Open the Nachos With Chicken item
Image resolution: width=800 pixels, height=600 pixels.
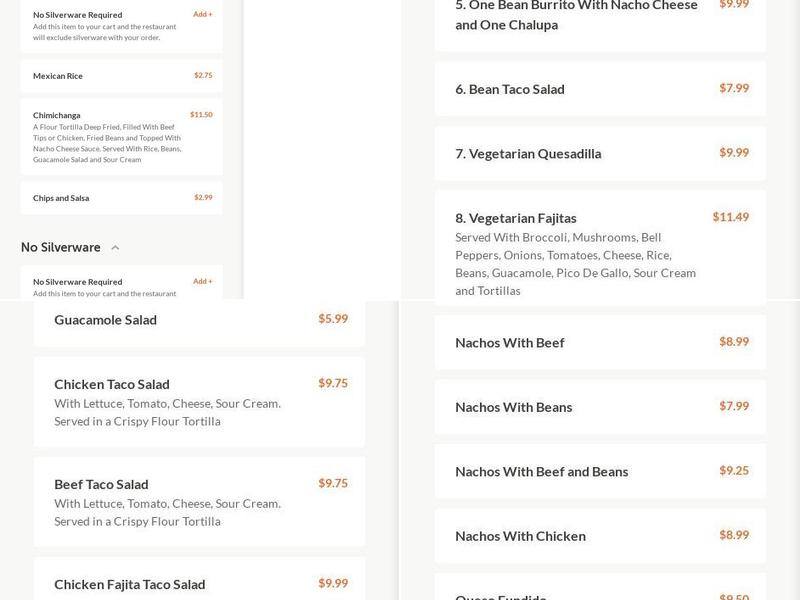coord(600,536)
